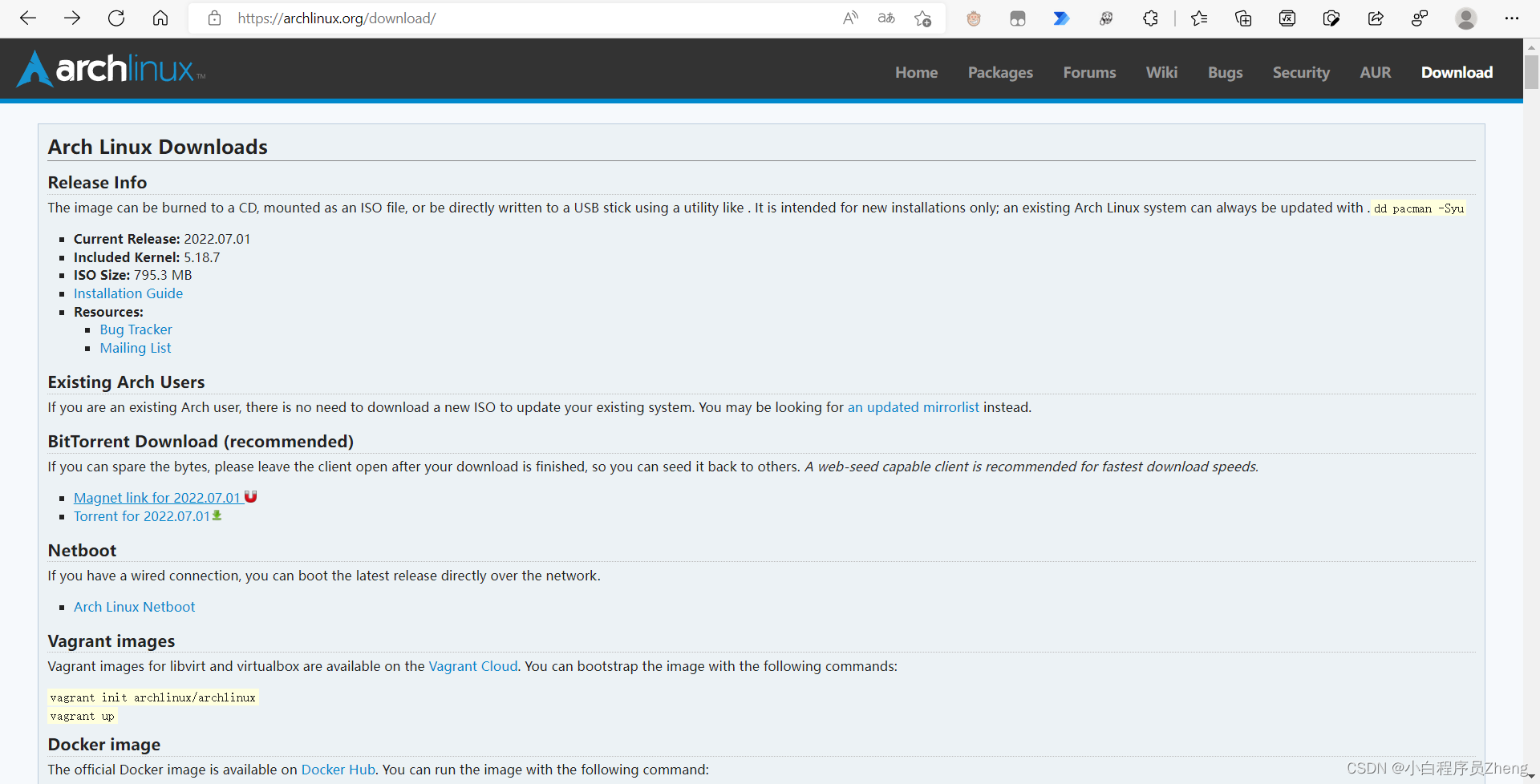Image resolution: width=1540 pixels, height=784 pixels.
Task: Click 'vagrant up' code text
Action: coord(82,716)
